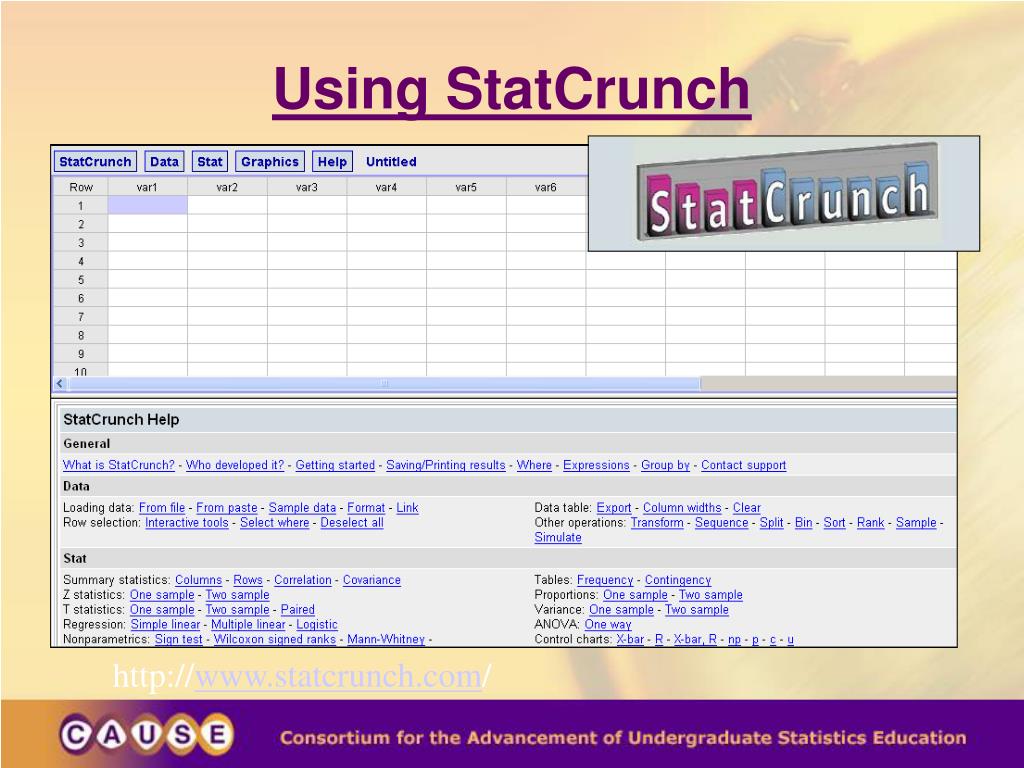Open the 'What is StatCrunch?' help link
Screen dimensions: 1024x768
click(x=119, y=465)
